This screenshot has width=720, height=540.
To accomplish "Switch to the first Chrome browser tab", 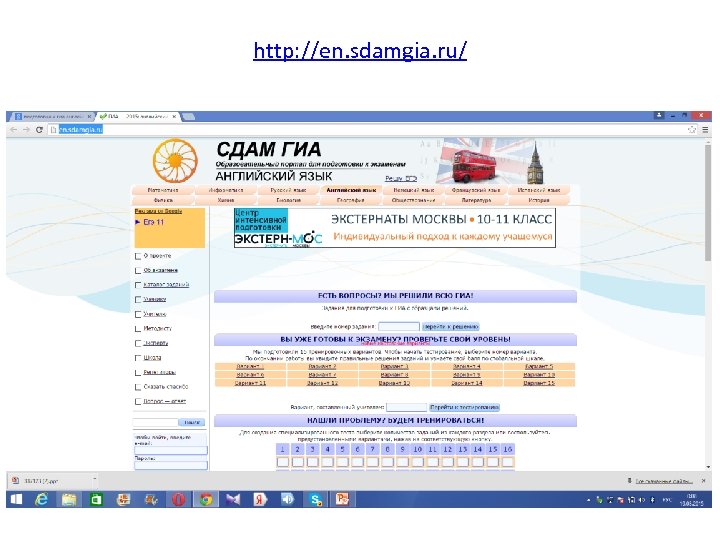I will (x=53, y=117).
